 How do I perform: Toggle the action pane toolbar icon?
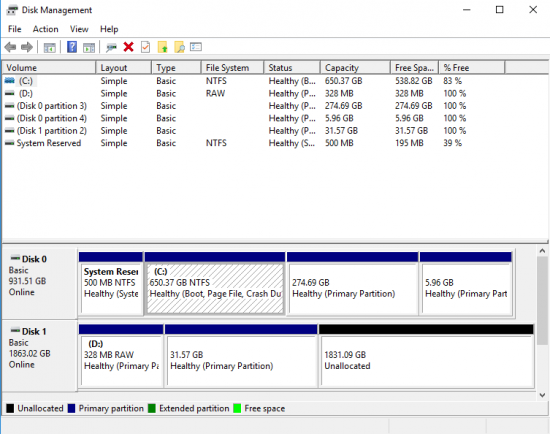coord(89,47)
